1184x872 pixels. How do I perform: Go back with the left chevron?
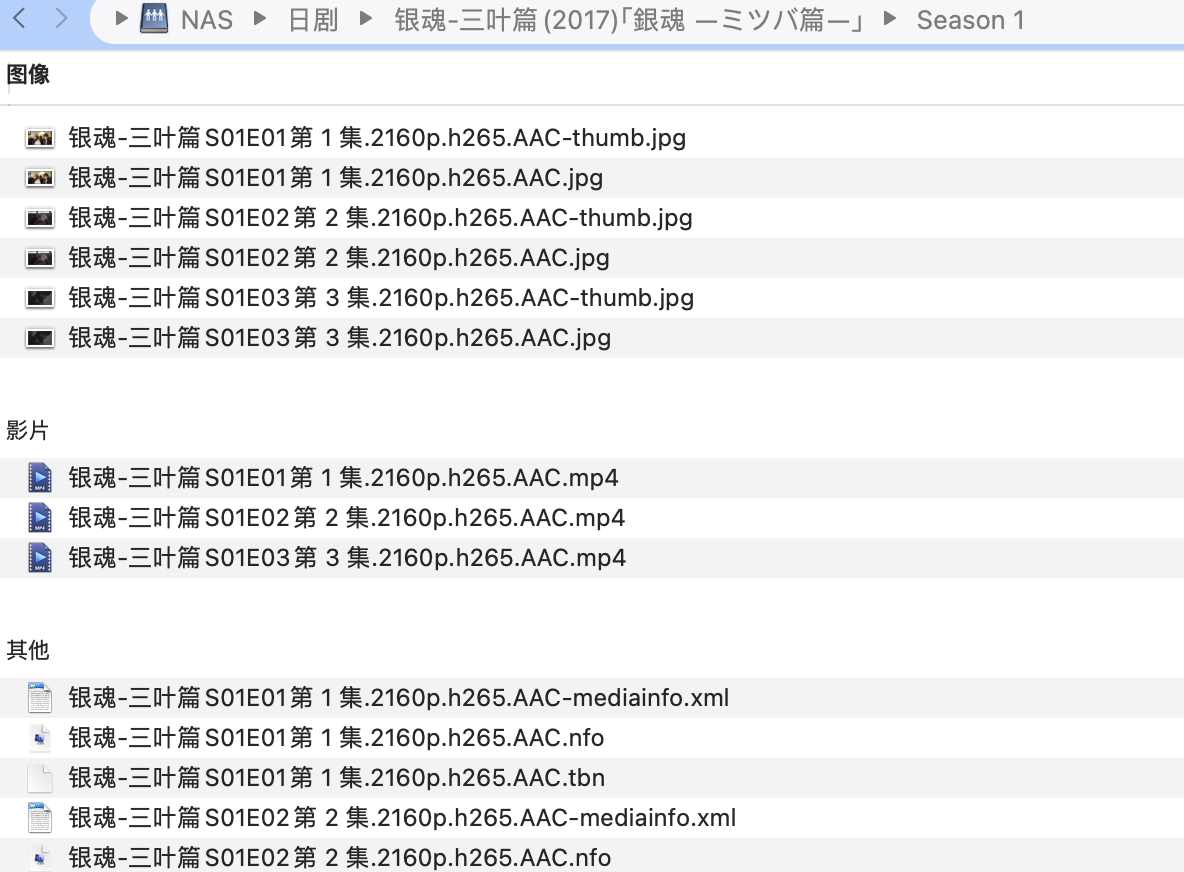click(x=20, y=18)
